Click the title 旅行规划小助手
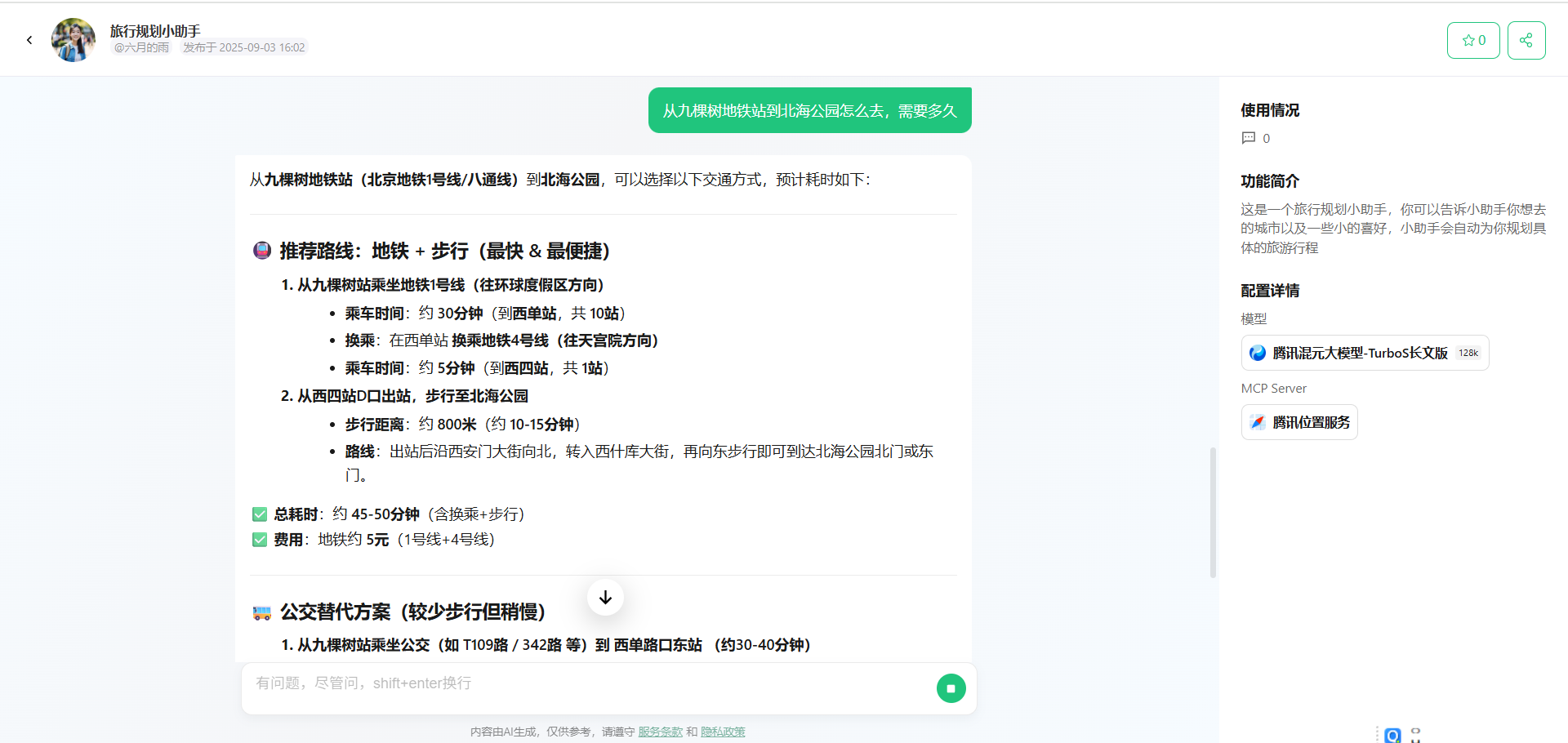This screenshot has width=1568, height=743. coord(155,31)
